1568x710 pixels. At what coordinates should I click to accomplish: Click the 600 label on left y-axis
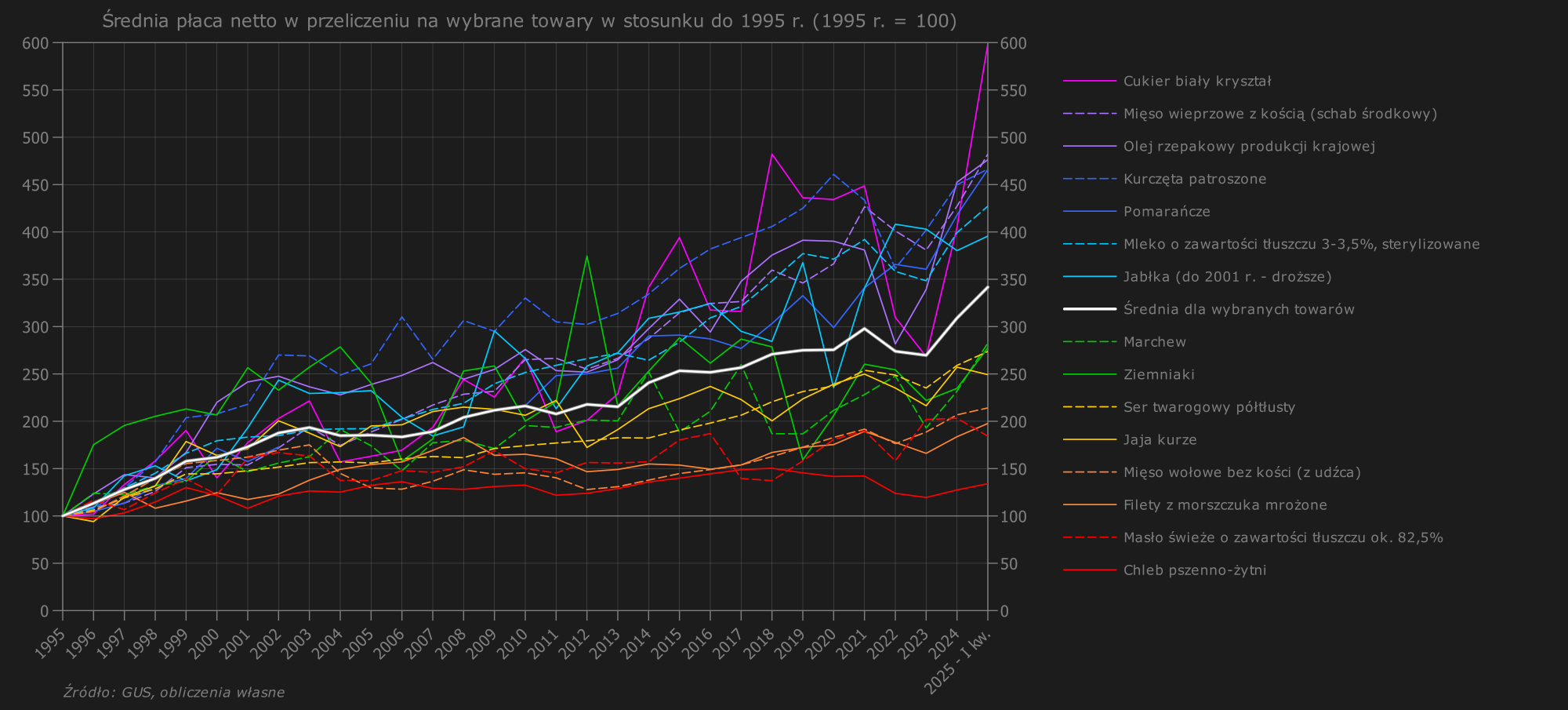[35, 43]
